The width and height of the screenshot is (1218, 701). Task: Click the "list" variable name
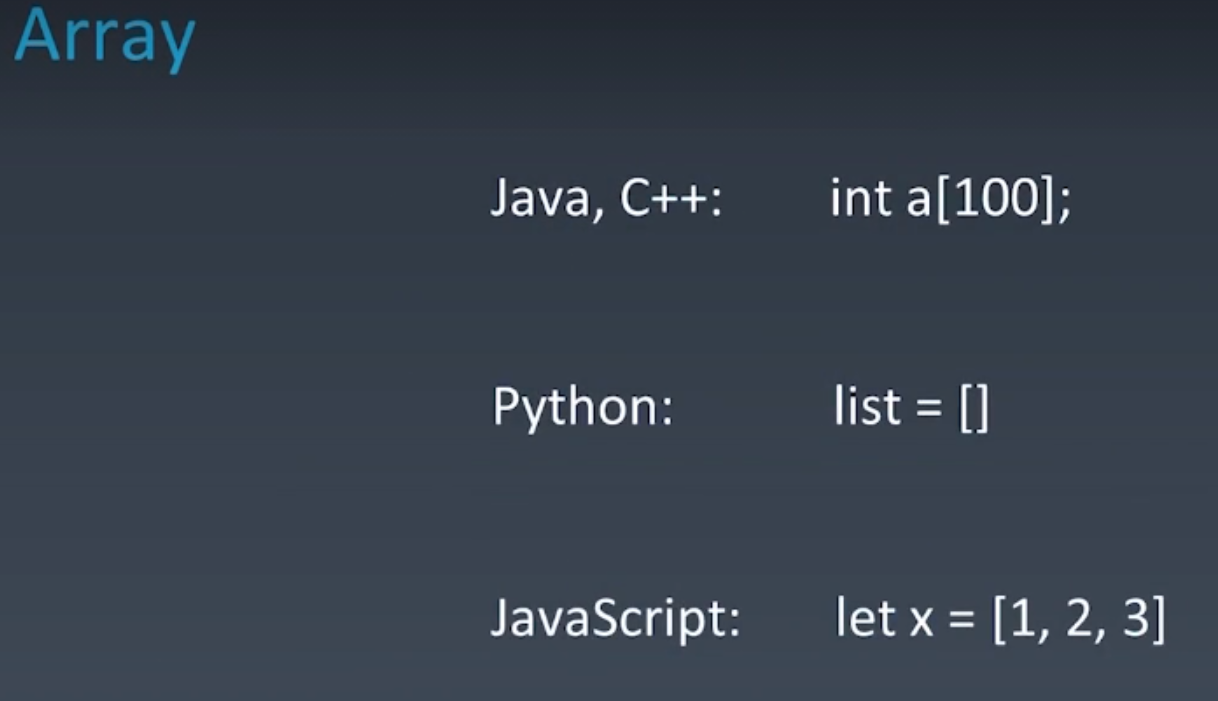pos(866,407)
